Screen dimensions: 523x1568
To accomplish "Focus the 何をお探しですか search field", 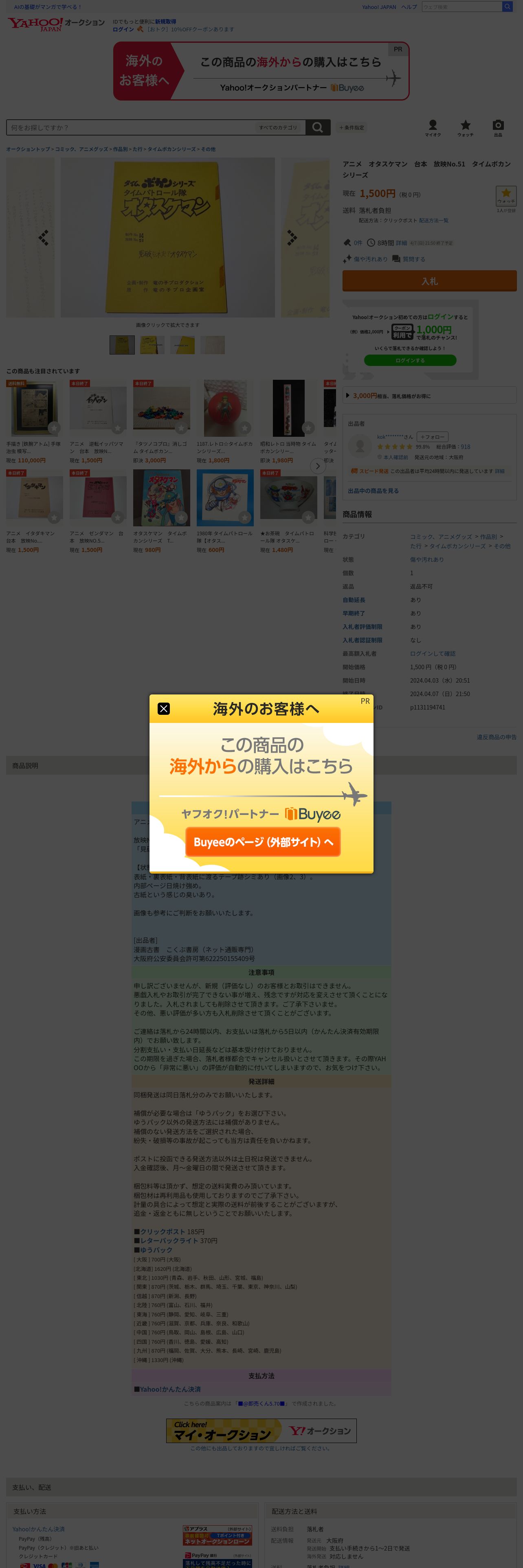I will click(131, 128).
